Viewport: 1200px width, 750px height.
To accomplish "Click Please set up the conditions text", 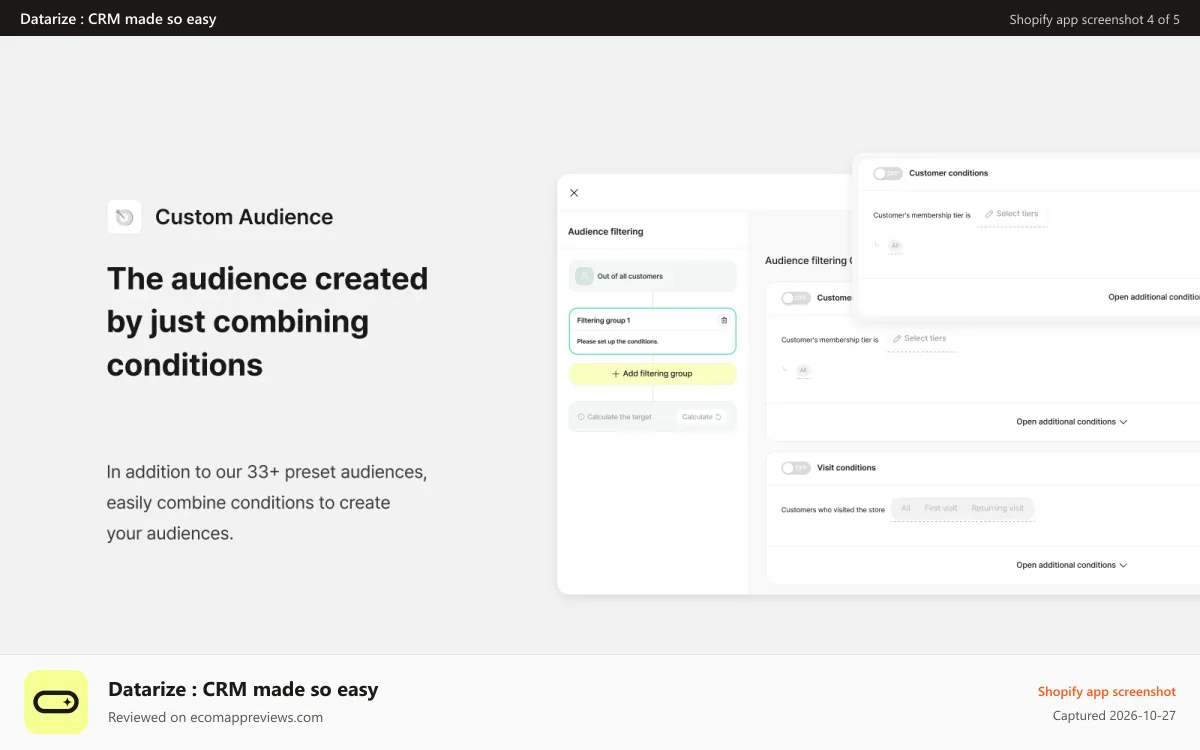I will click(x=618, y=342).
